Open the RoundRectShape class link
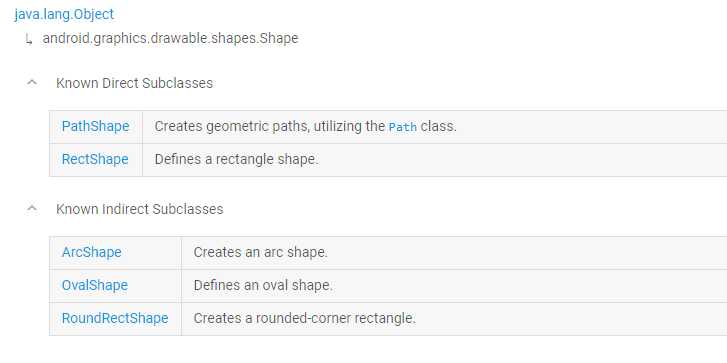Viewport: 727px width, 363px height. [115, 318]
